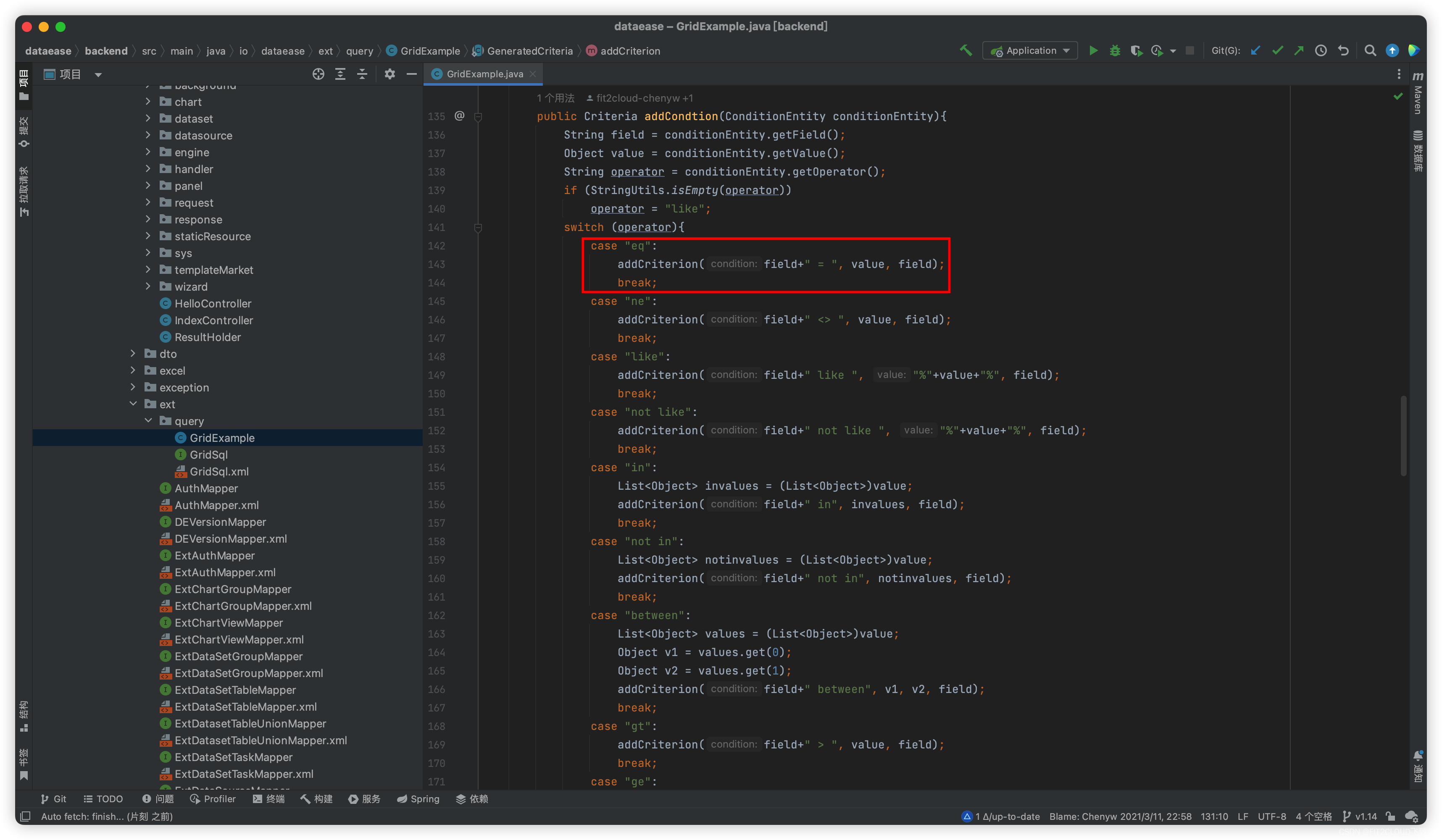Click the Build project hammer icon
The width and height of the screenshot is (1442, 840).
click(x=966, y=51)
